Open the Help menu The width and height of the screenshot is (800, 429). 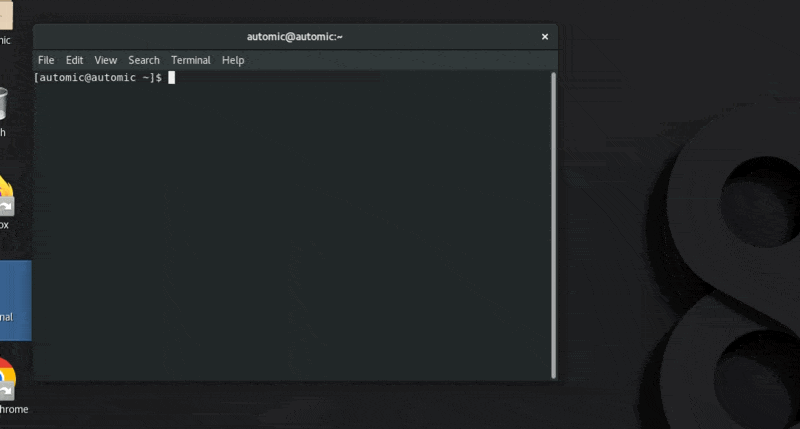click(x=233, y=60)
